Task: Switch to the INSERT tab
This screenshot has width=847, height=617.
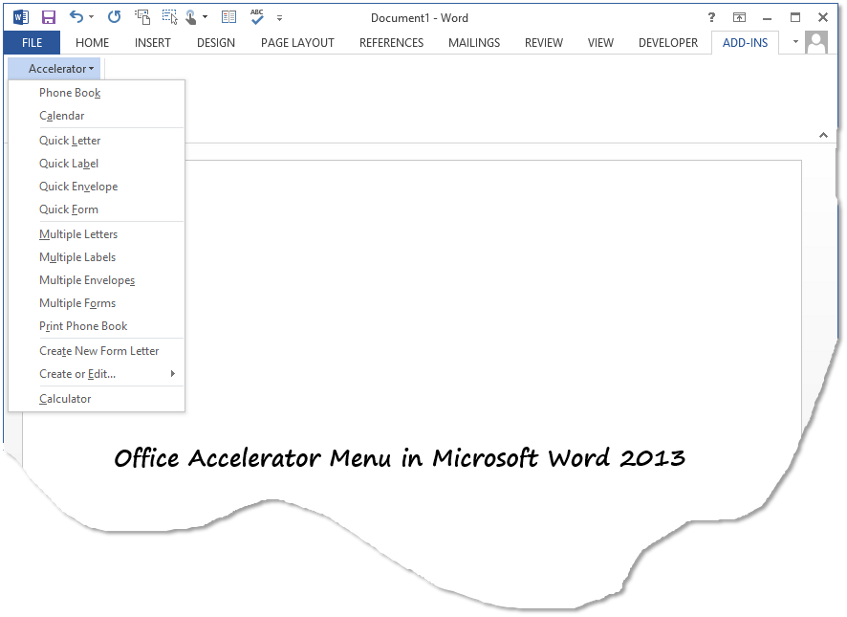Action: (152, 43)
